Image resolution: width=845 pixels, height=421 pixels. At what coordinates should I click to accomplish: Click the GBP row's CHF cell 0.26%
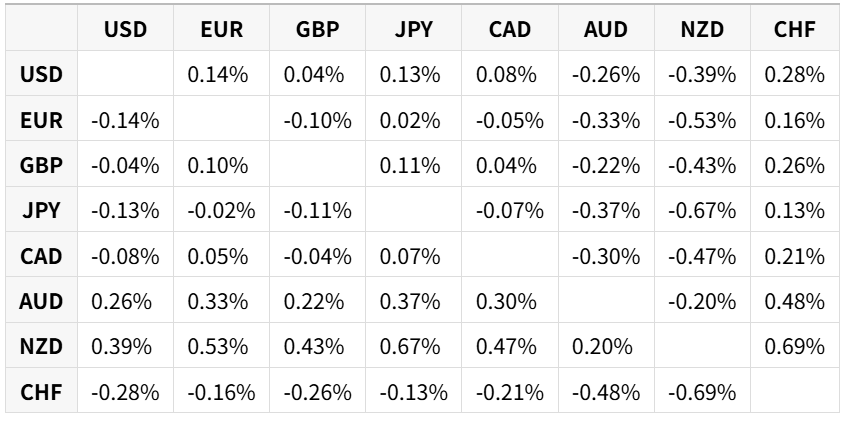(x=794, y=164)
